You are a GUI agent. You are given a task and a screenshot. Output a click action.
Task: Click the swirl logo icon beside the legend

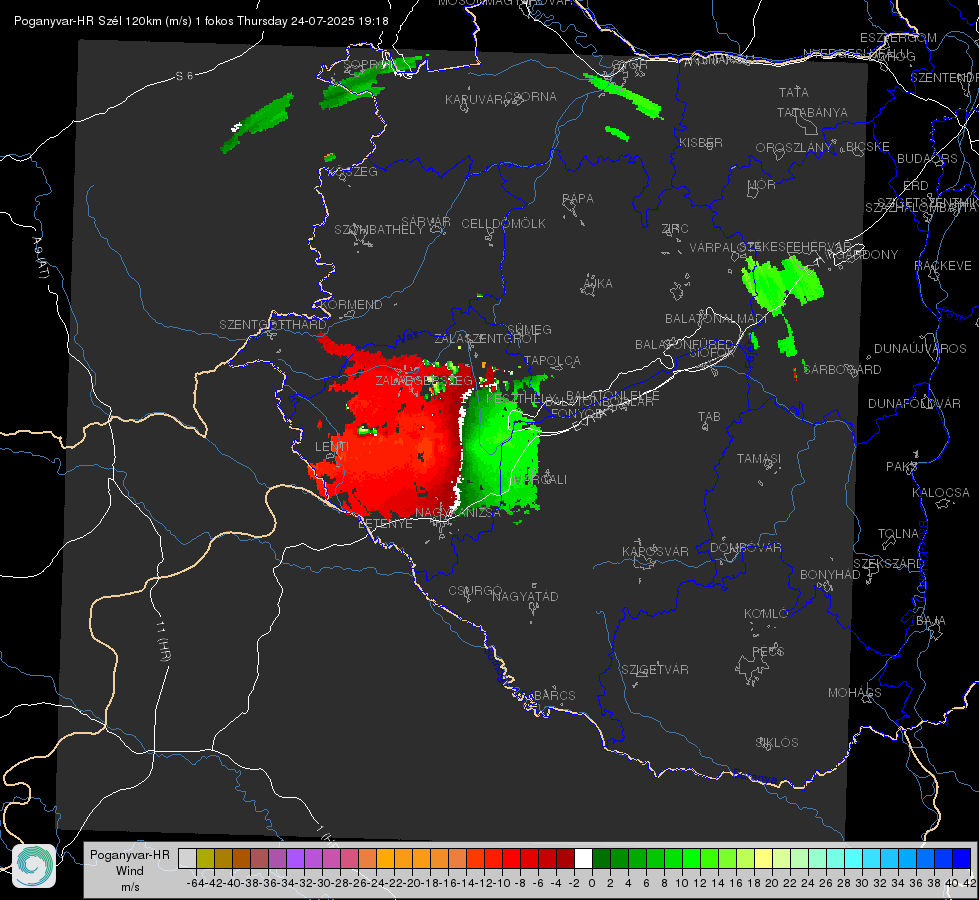34,866
